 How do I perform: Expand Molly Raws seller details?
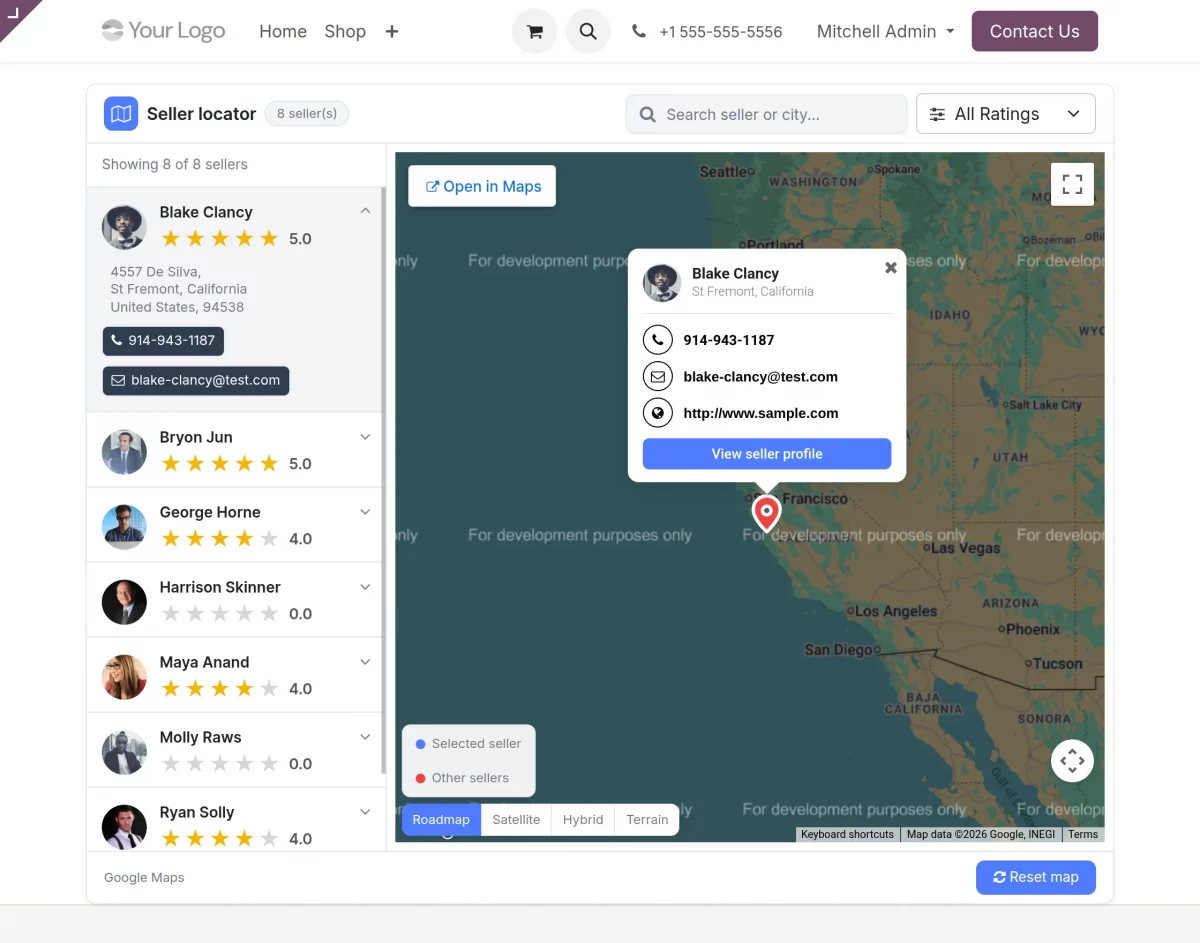(x=365, y=737)
